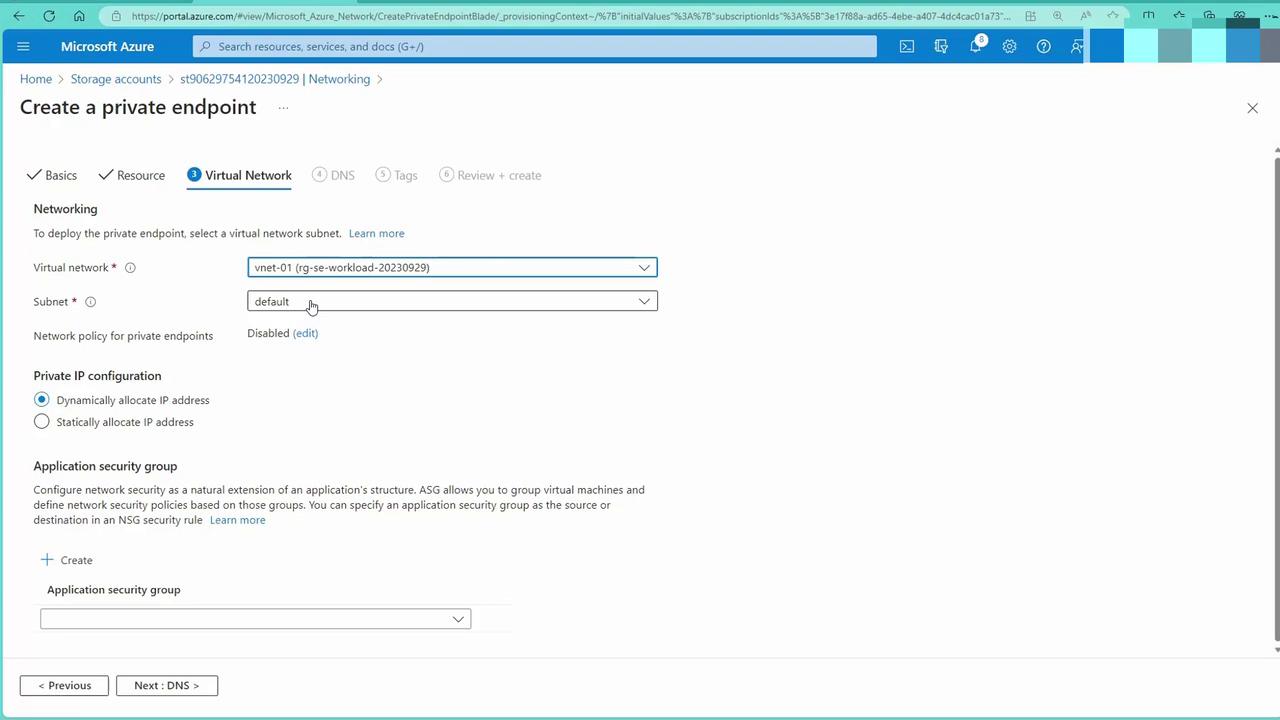1280x720 pixels.
Task: Click the Application security group section heading
Action: point(105,466)
